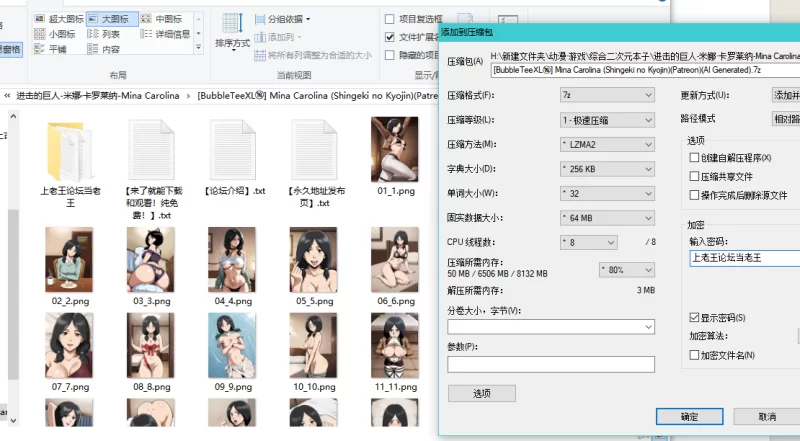
Task: Open the 添加列 dropdown in ribbon
Action: point(278,37)
